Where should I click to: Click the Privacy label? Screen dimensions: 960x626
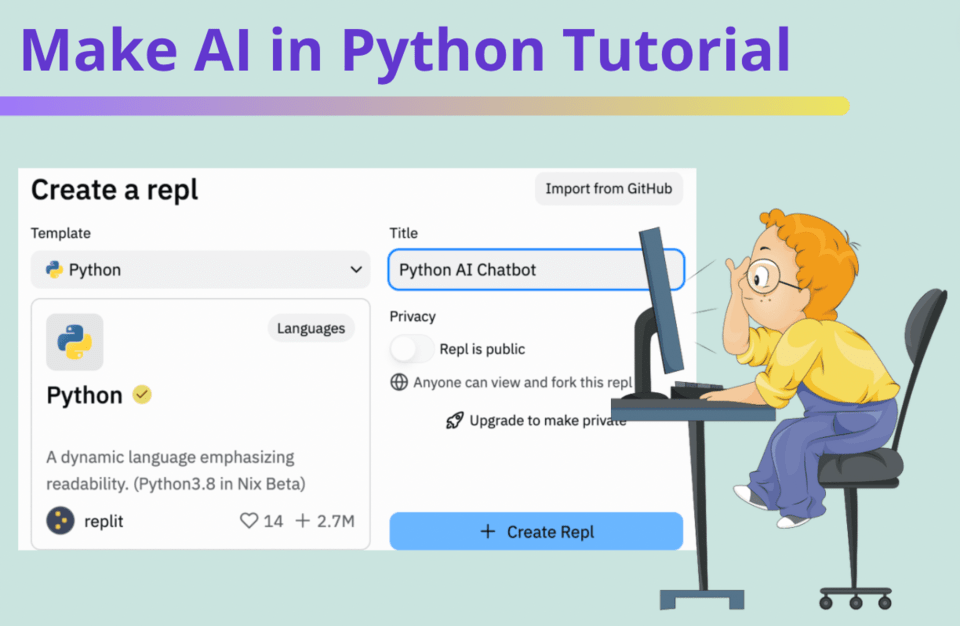(413, 317)
